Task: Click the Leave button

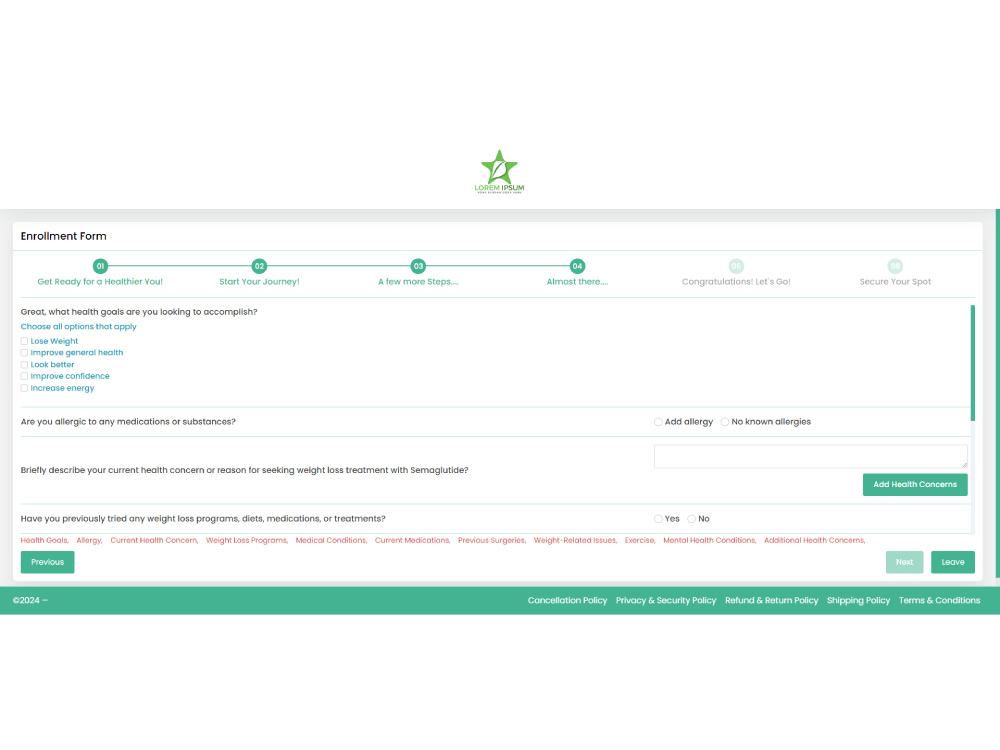Action: click(x=953, y=562)
